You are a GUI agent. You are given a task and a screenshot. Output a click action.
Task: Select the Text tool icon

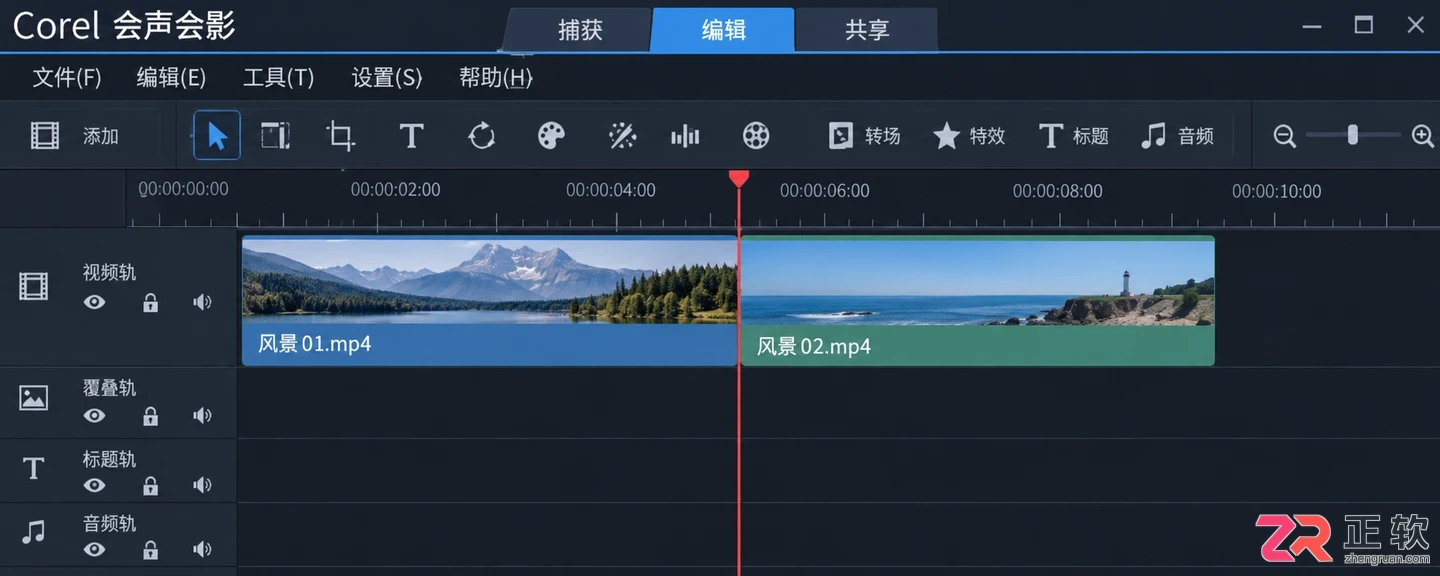[411, 136]
